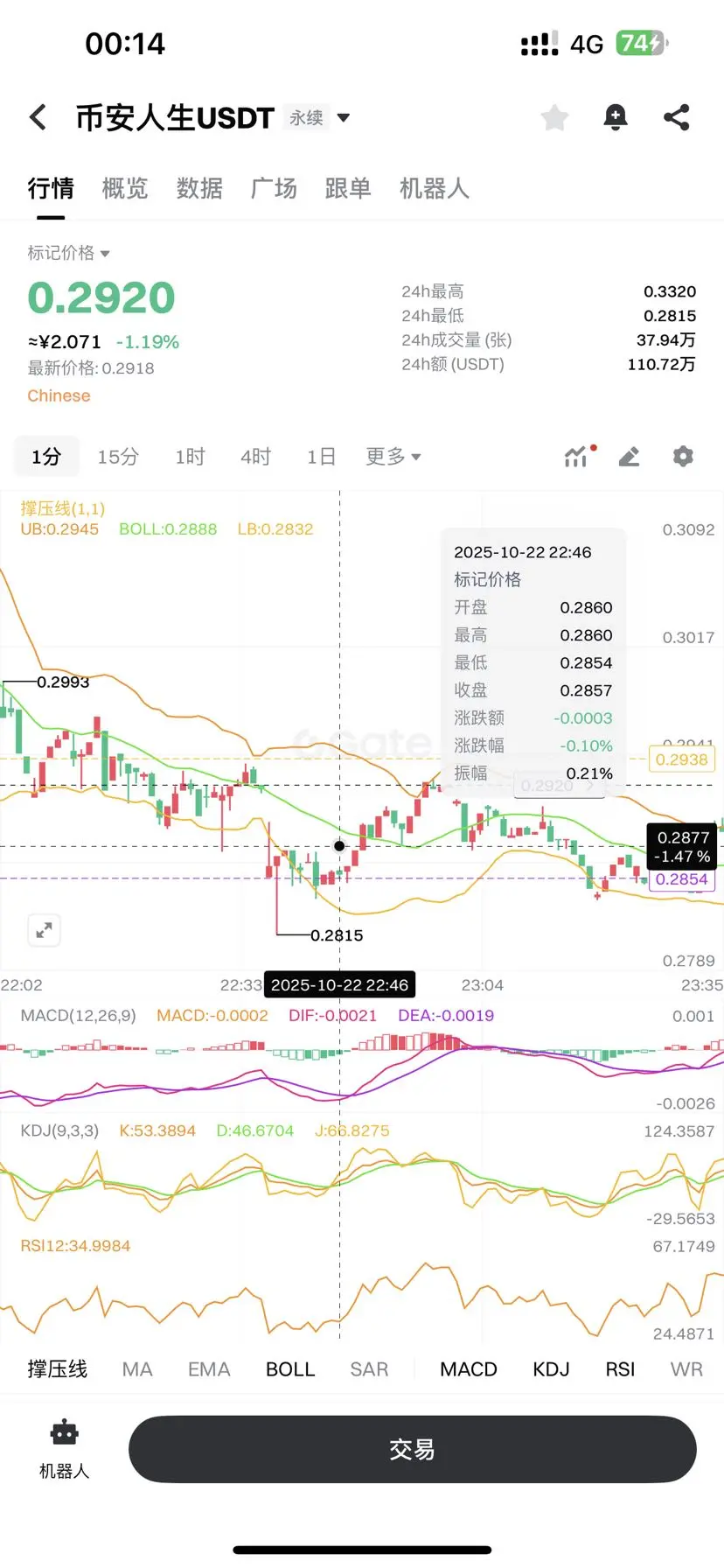The image size is (724, 1568).
Task: Tap the -1.19% change text
Action: pos(148,342)
